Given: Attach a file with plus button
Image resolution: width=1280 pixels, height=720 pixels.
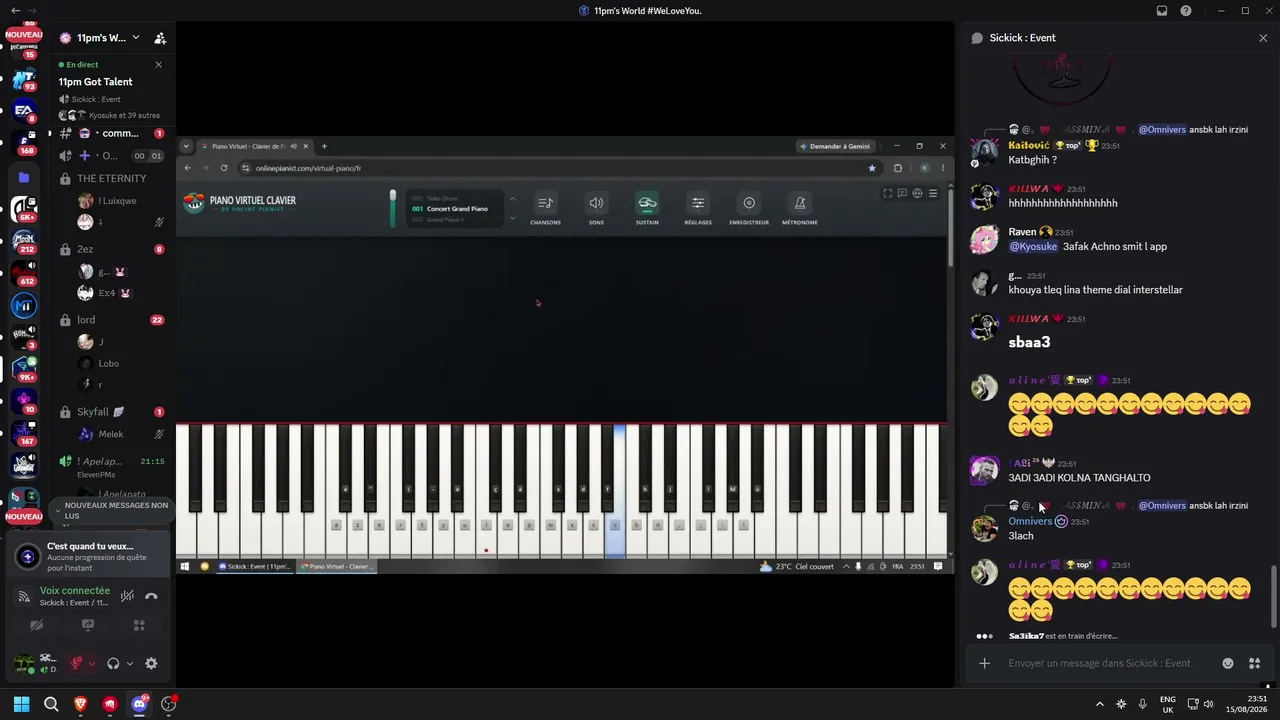Looking at the screenshot, I should (985, 663).
